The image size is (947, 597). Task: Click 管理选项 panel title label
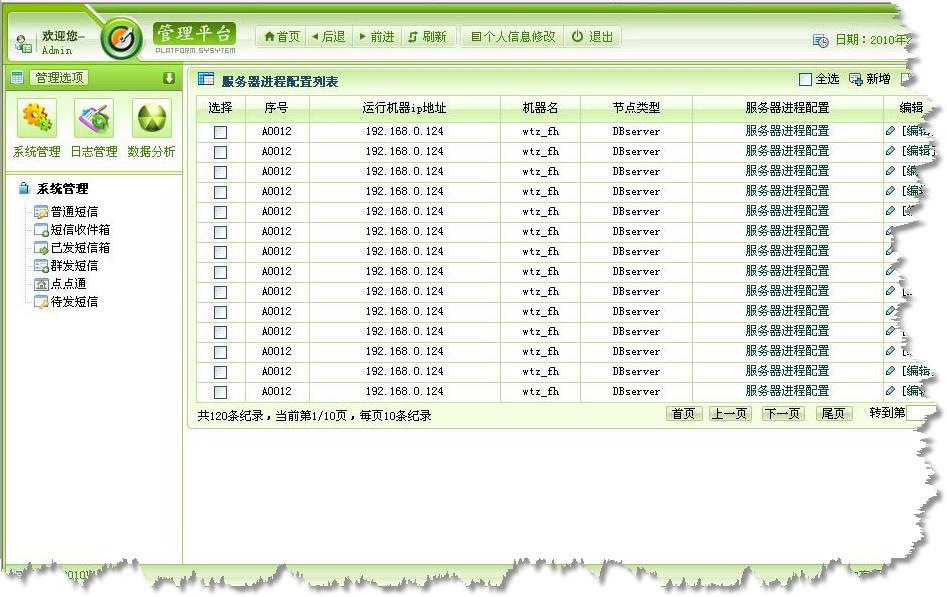point(59,77)
